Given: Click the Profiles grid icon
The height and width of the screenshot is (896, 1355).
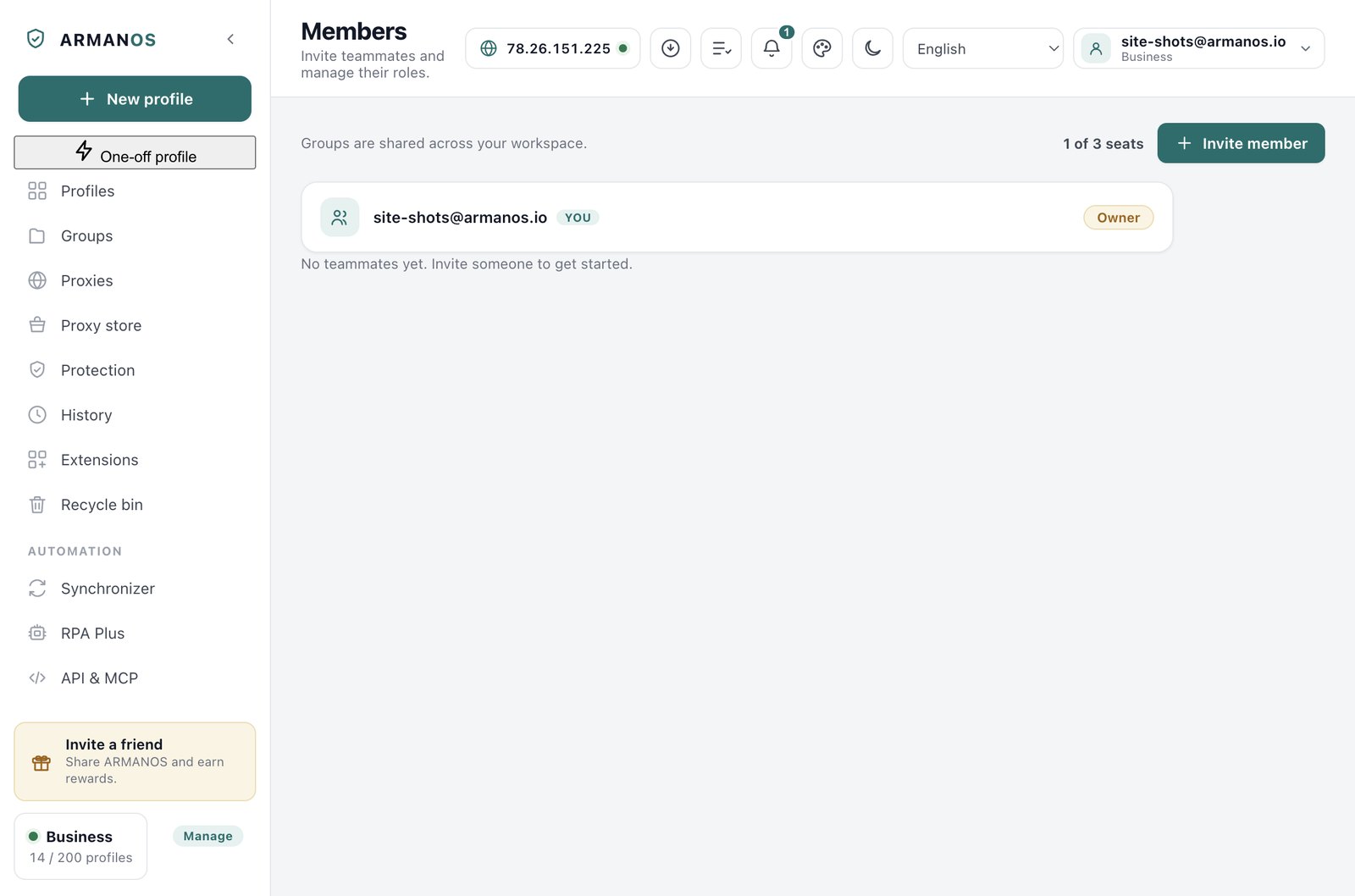Looking at the screenshot, I should tap(37, 191).
